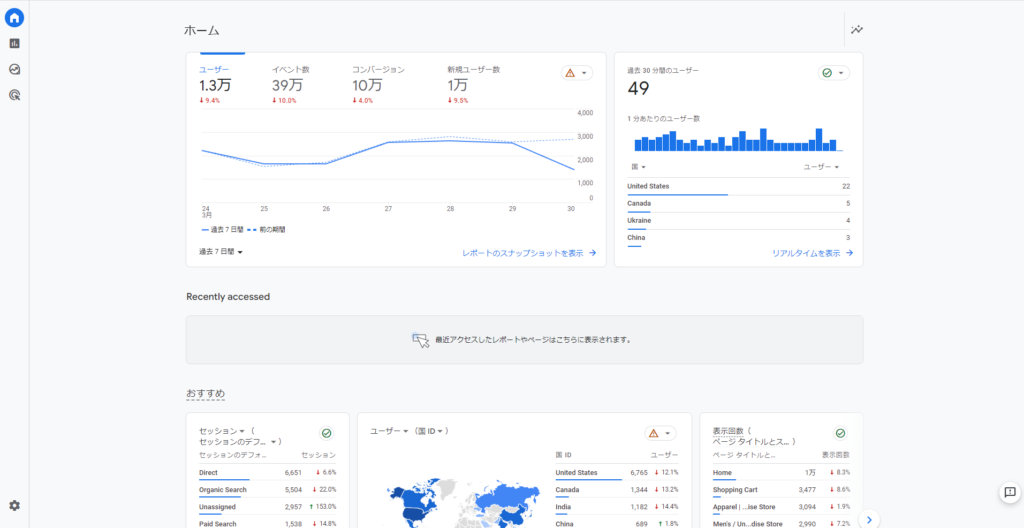
Task: Open the Home icon in sidebar
Action: click(14, 17)
